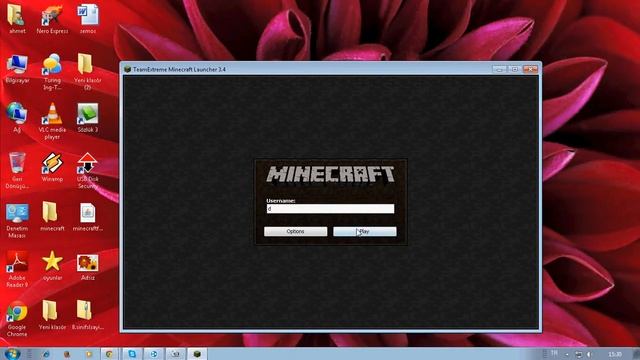This screenshot has width=640, height=360.
Task: Select the ahmet user folder icon
Action: (17, 19)
